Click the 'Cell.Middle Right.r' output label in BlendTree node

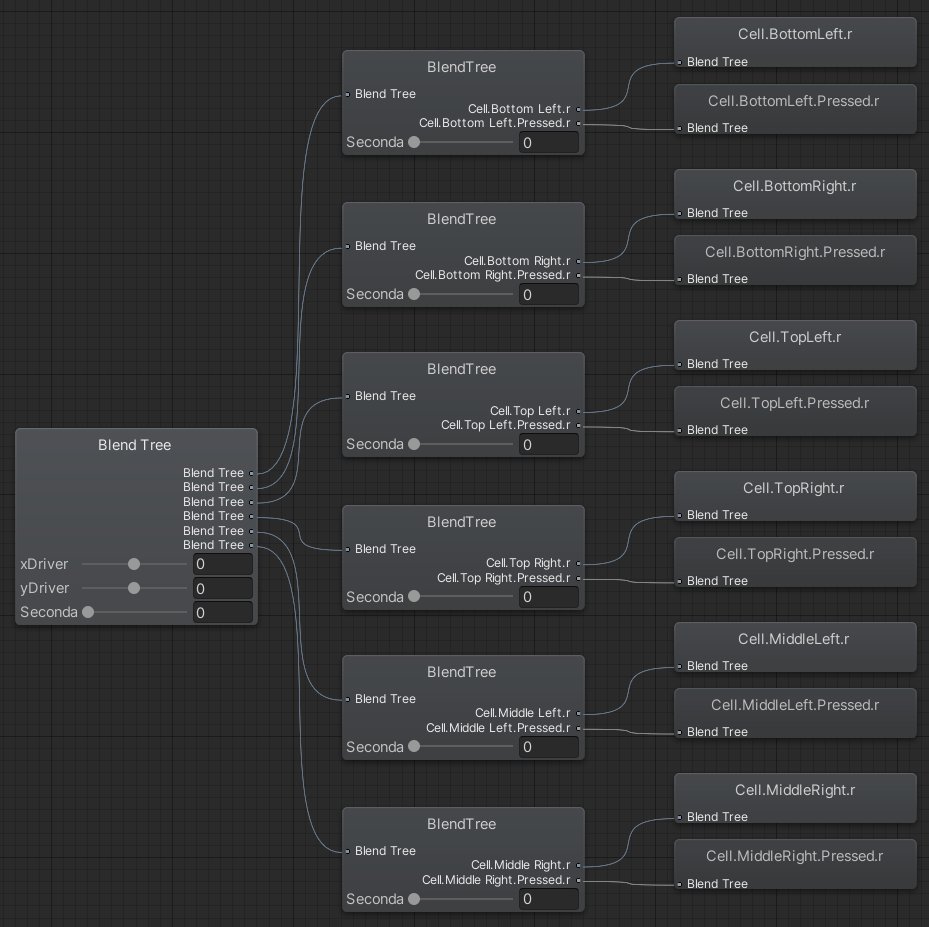pos(521,865)
